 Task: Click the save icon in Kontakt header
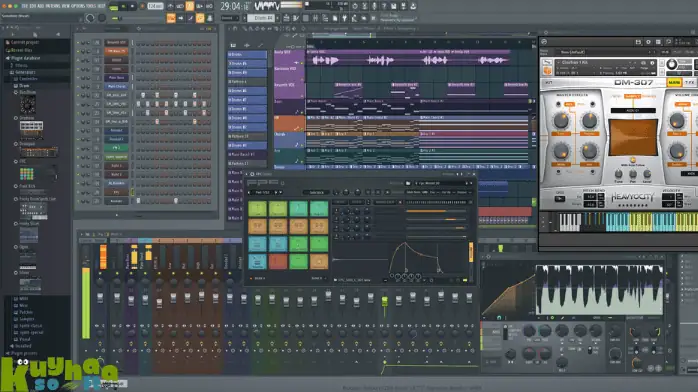[638, 42]
